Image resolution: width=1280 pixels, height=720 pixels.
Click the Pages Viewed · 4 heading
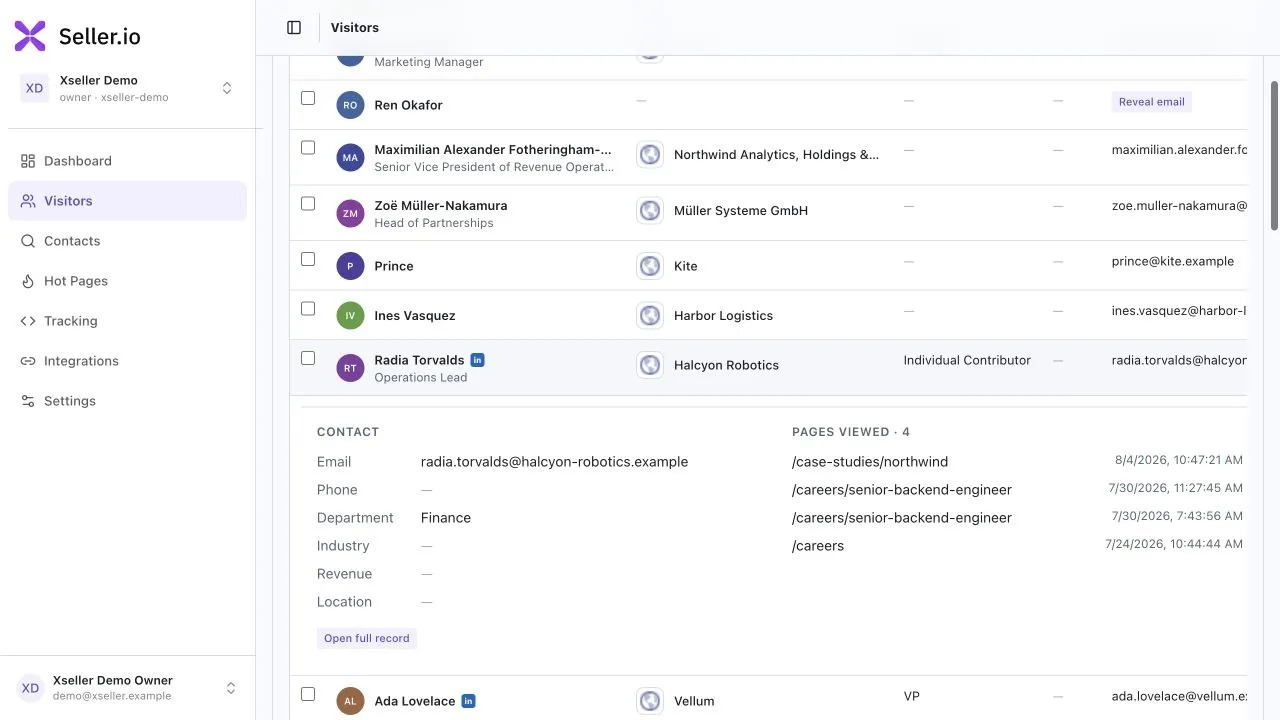click(851, 432)
